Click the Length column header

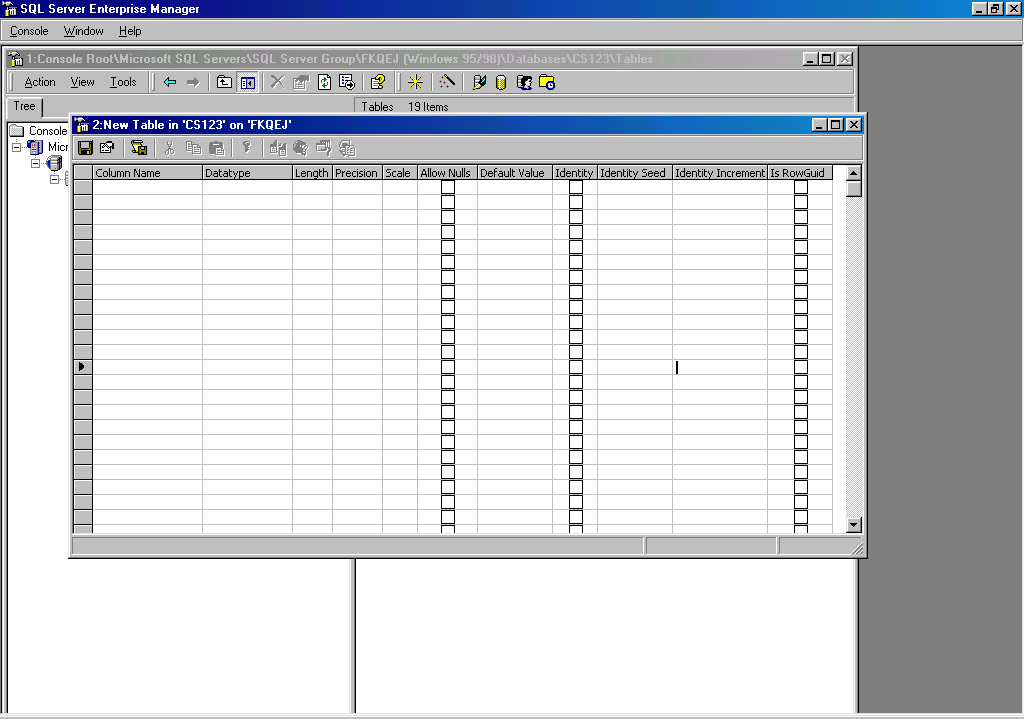click(312, 172)
